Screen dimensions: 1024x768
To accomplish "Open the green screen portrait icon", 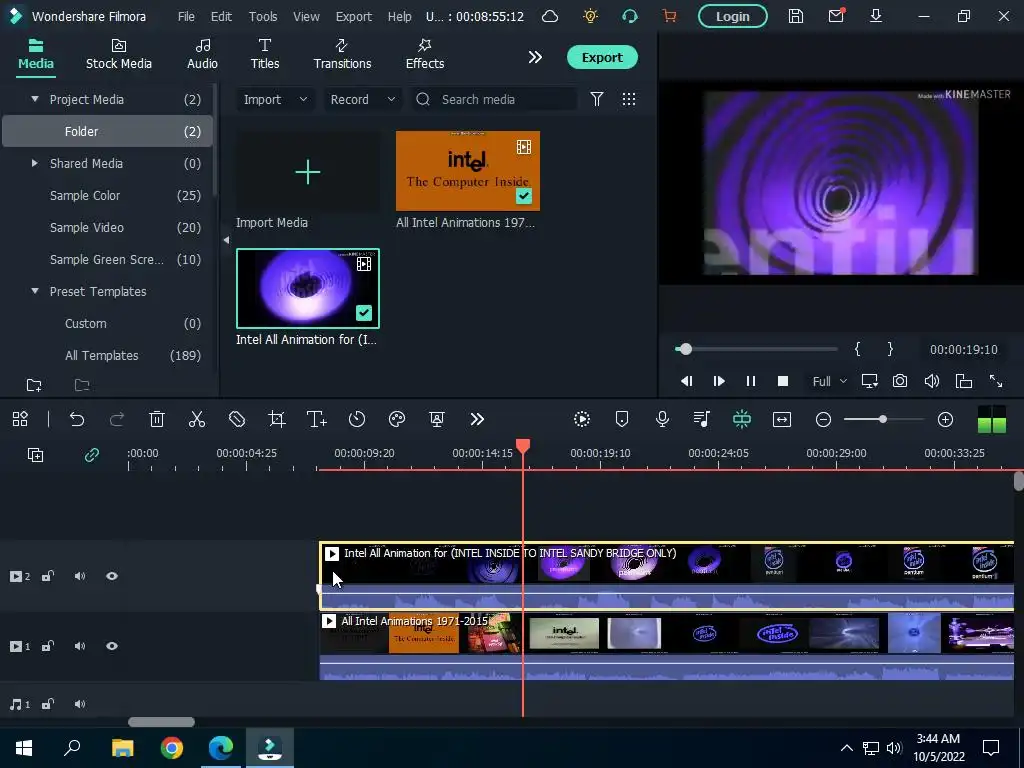I will pyautogui.click(x=437, y=419).
